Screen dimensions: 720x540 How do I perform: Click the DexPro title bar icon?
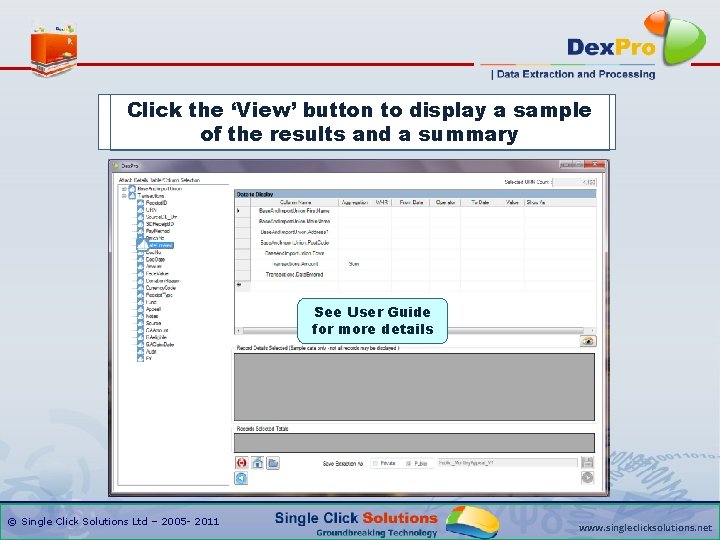point(116,166)
